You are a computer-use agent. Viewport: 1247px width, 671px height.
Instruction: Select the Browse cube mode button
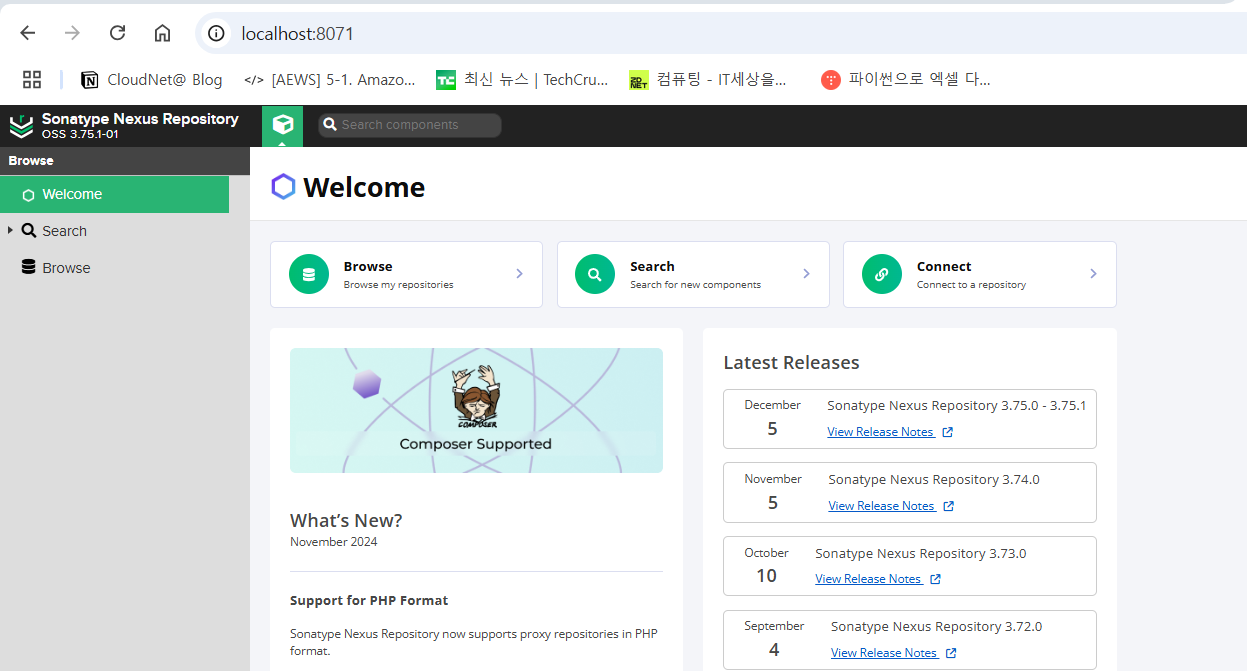coord(283,125)
